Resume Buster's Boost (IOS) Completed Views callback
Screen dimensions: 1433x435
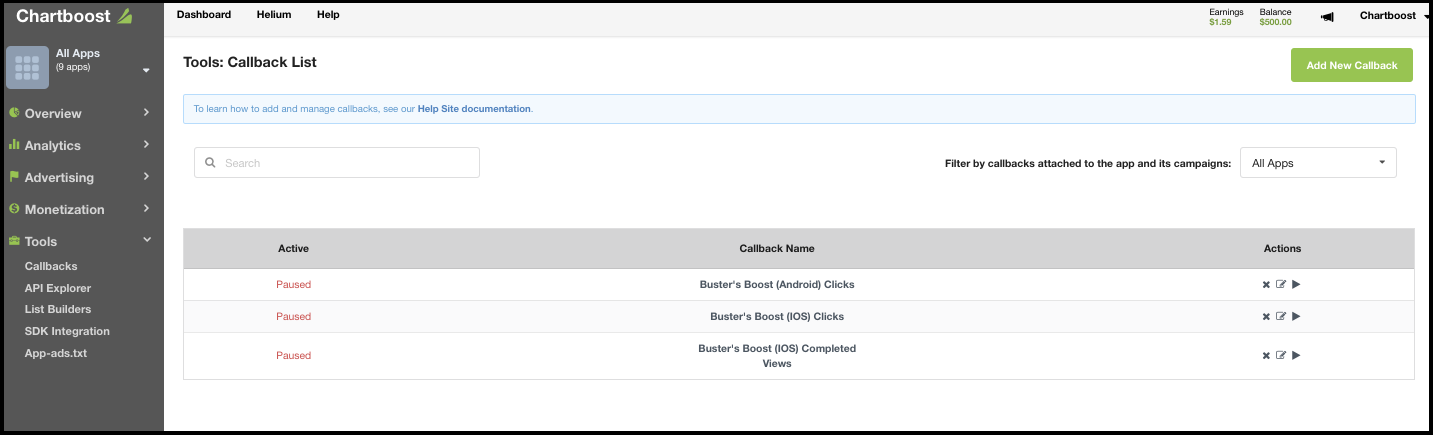pos(1296,356)
